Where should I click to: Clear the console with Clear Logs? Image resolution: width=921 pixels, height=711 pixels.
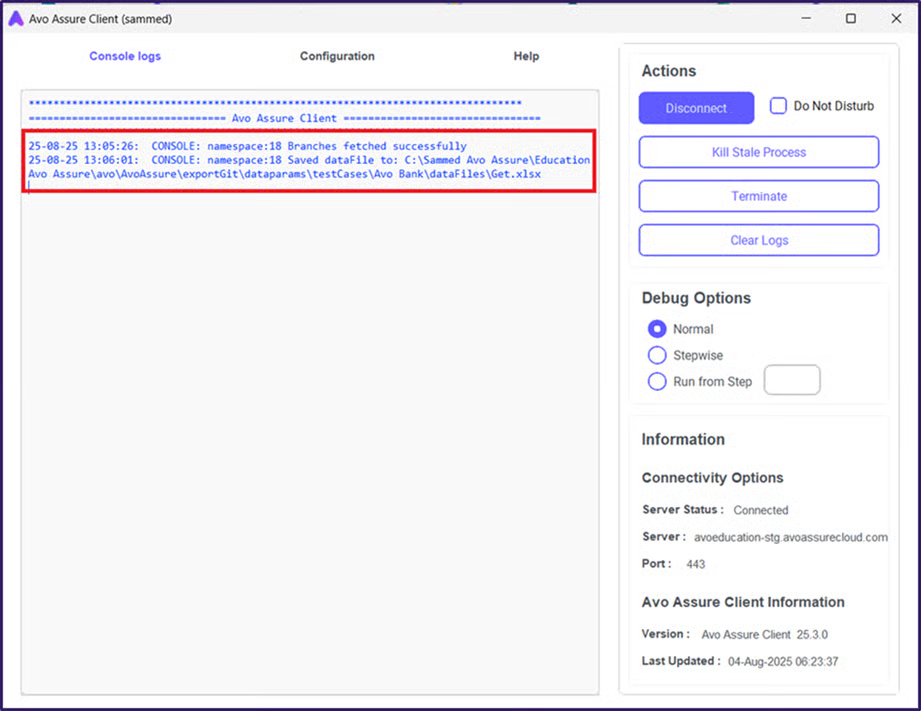click(759, 240)
